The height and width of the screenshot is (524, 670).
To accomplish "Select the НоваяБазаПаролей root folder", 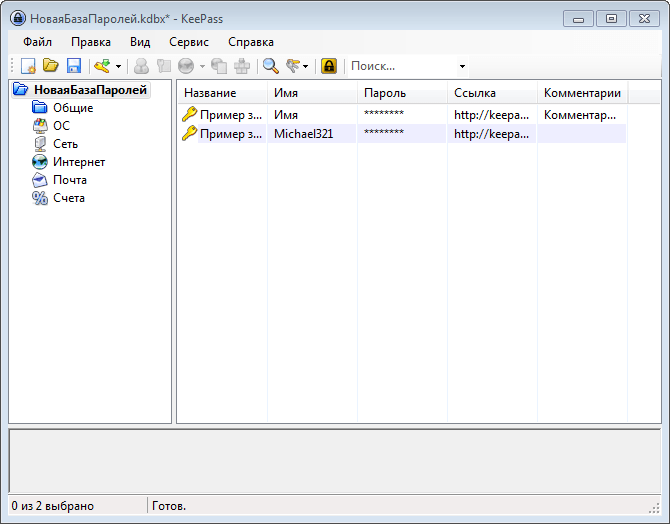I will tap(90, 90).
